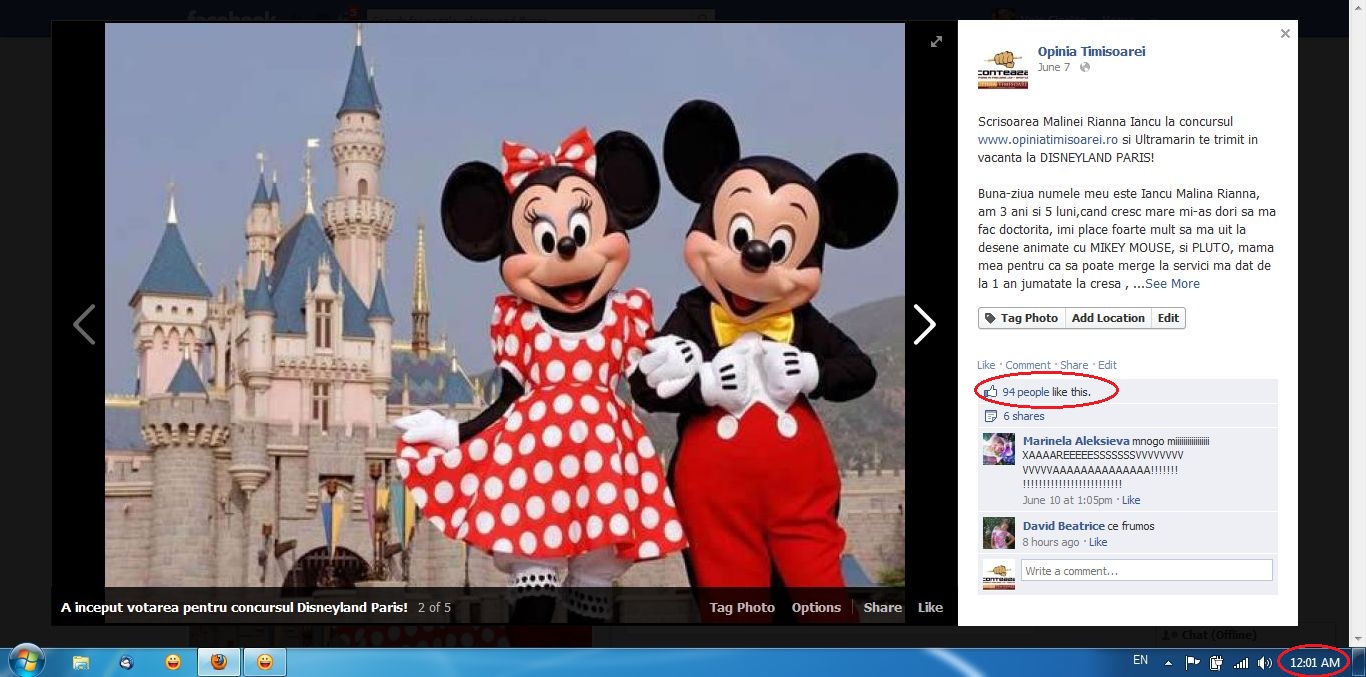Click the caption 'A inceput votarea pentru concursul Disneyland Paris!'

pyautogui.click(x=234, y=607)
